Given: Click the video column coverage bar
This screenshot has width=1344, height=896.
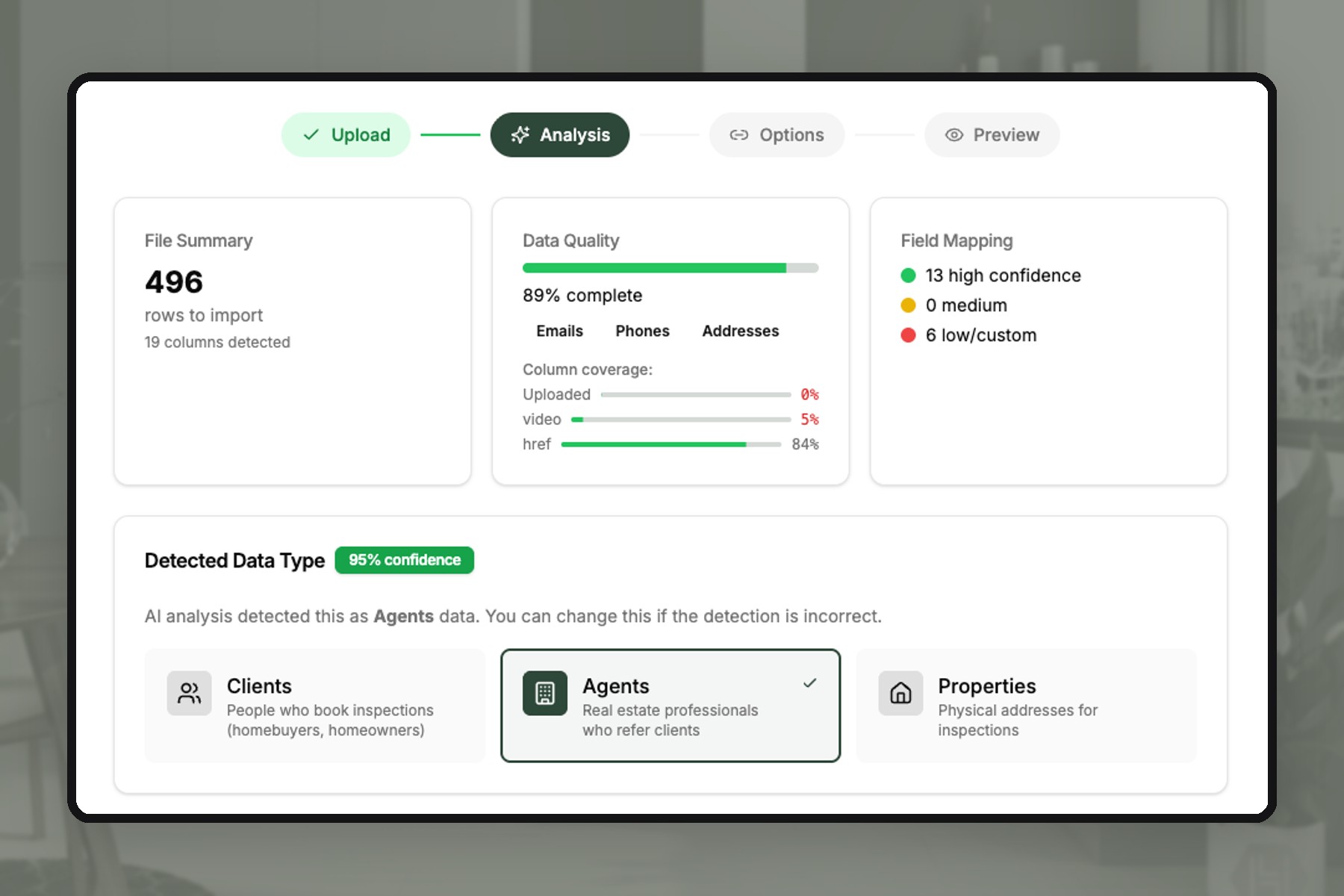Looking at the screenshot, I should tap(681, 420).
